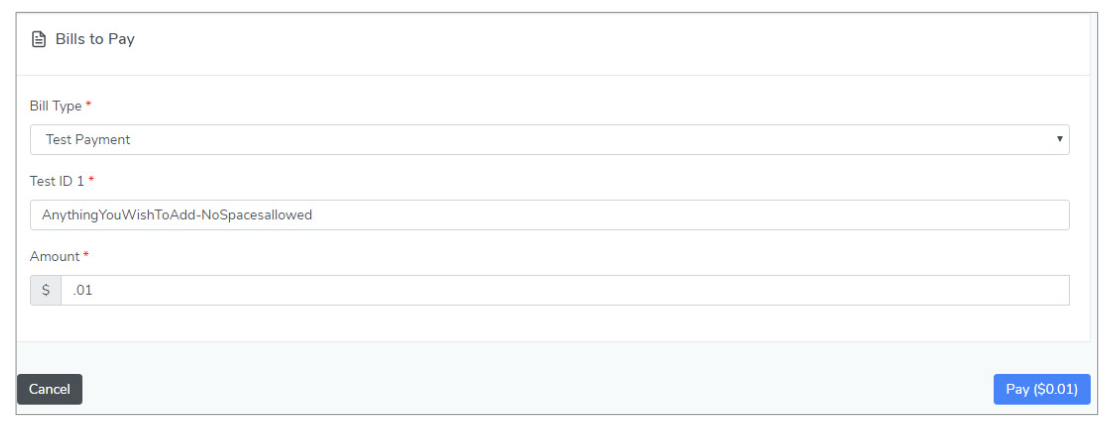Click the red asterisk beside Test ID 1
Screen dimensions: 1116x432
(91, 180)
